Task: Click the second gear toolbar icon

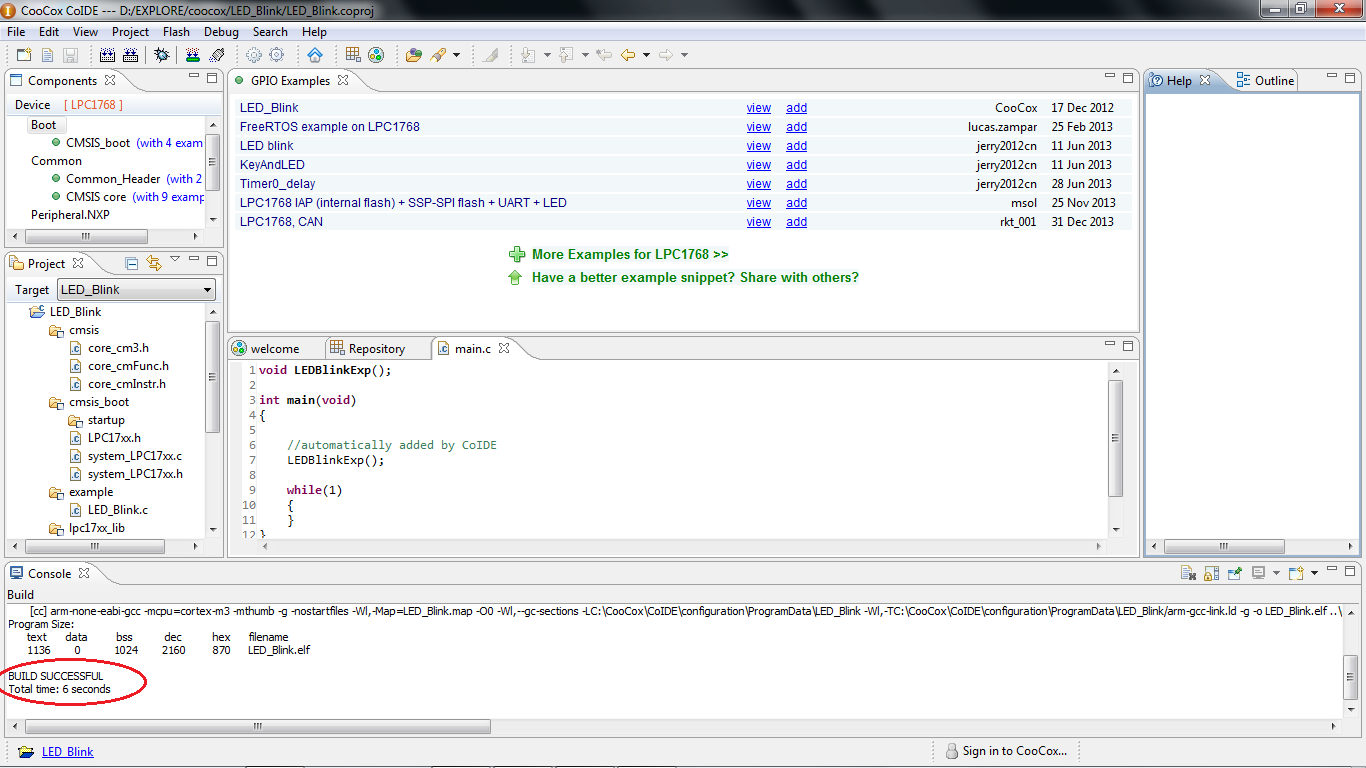Action: pyautogui.click(x=277, y=55)
